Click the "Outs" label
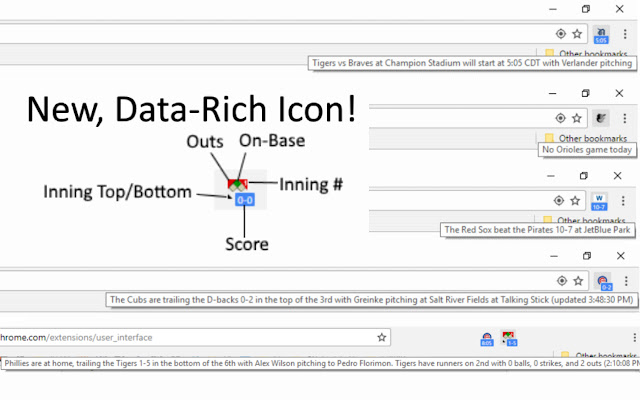The image size is (640, 400). click(205, 142)
